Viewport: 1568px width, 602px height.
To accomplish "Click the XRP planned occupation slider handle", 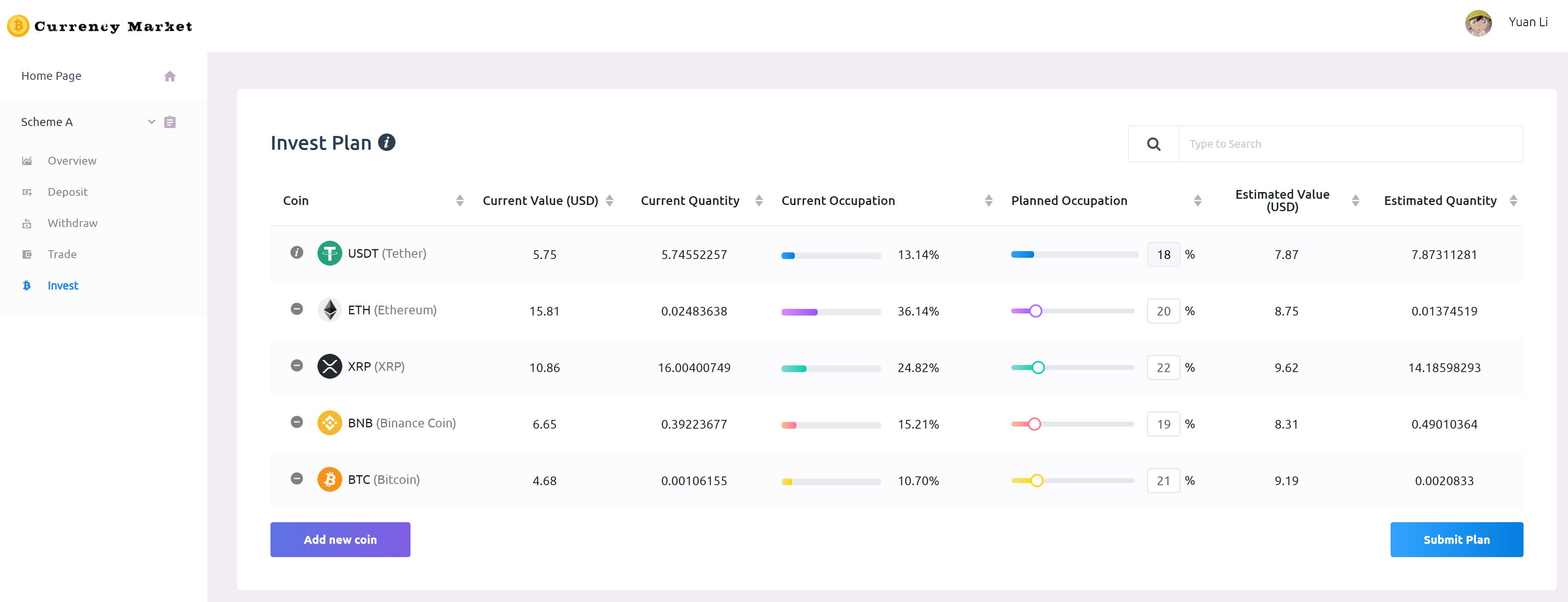I will coord(1038,368).
